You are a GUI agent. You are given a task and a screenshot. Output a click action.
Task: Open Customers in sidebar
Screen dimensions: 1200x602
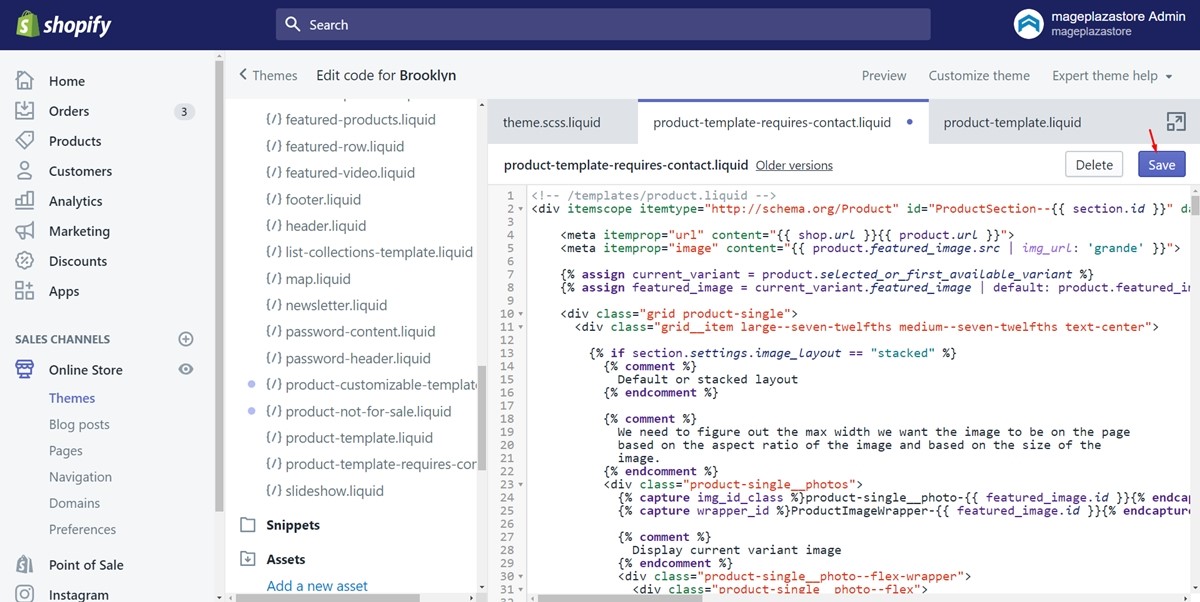[x=80, y=171]
